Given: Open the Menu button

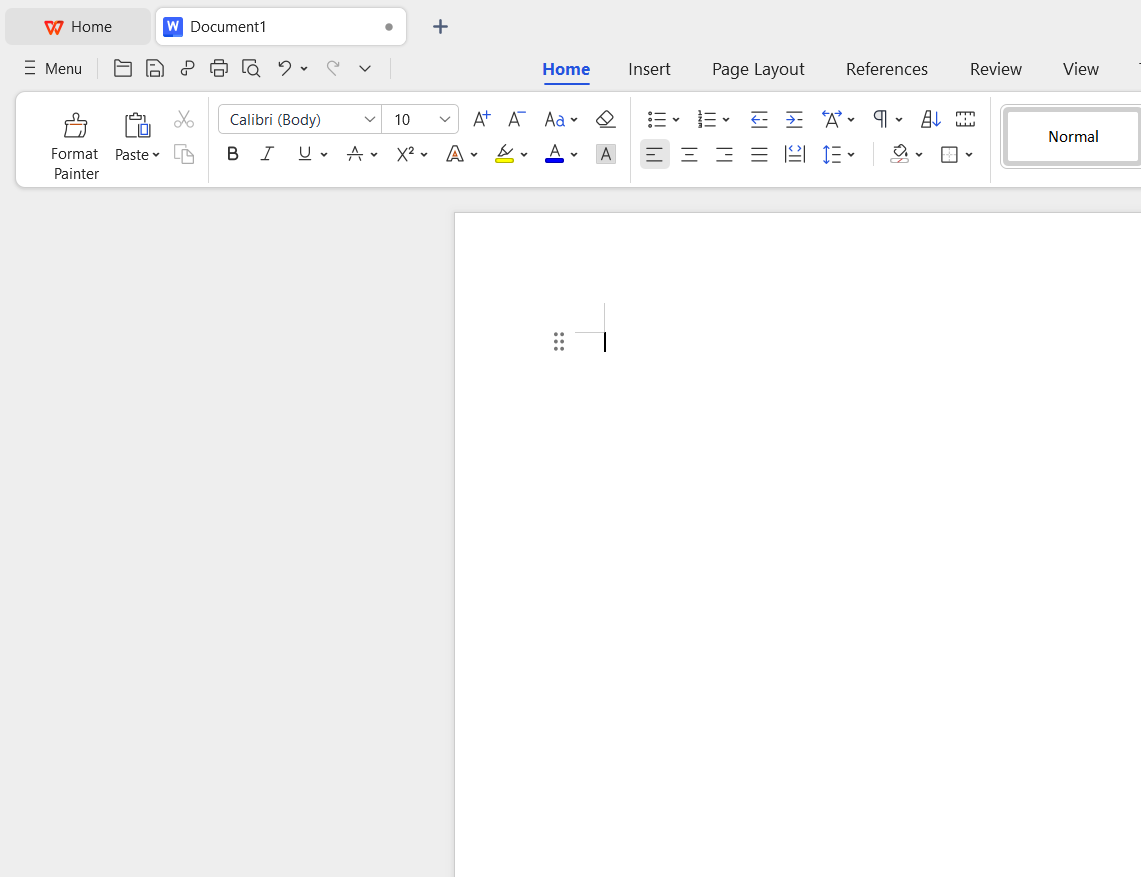Looking at the screenshot, I should point(53,68).
